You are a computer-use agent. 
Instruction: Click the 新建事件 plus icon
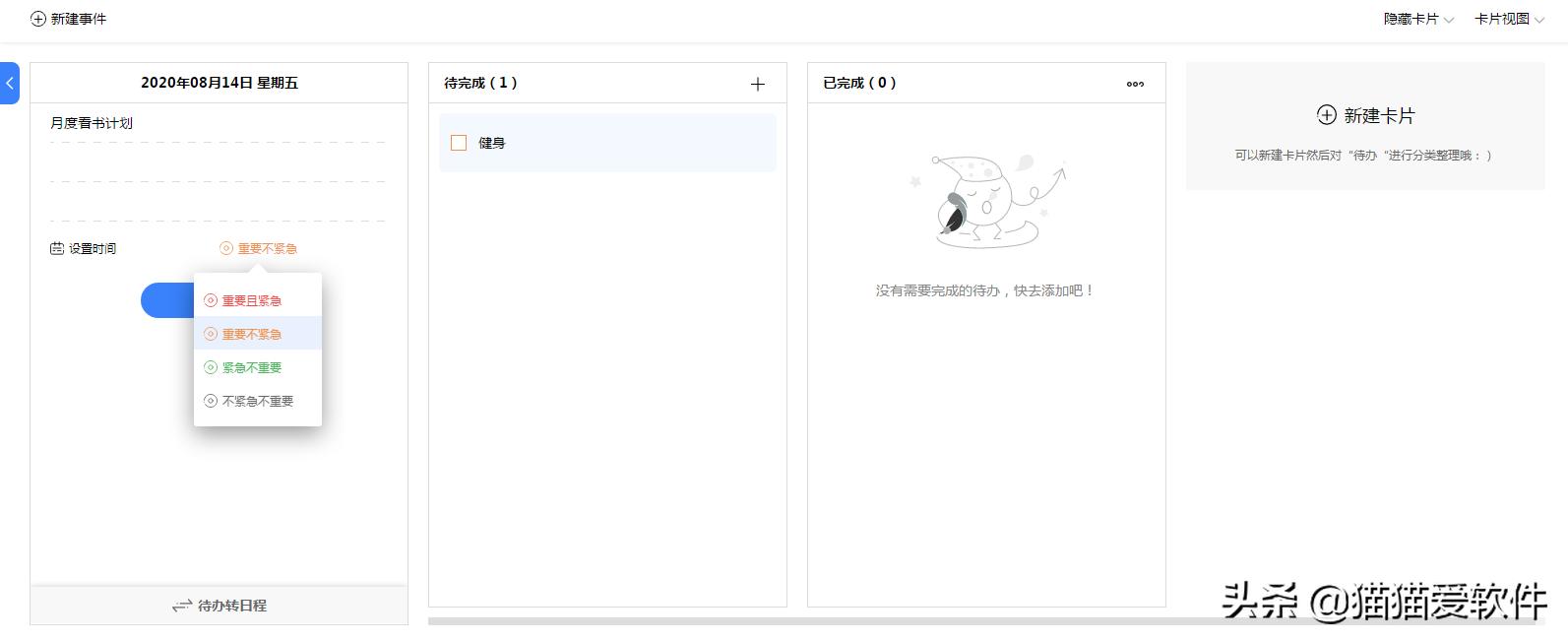pyautogui.click(x=38, y=19)
